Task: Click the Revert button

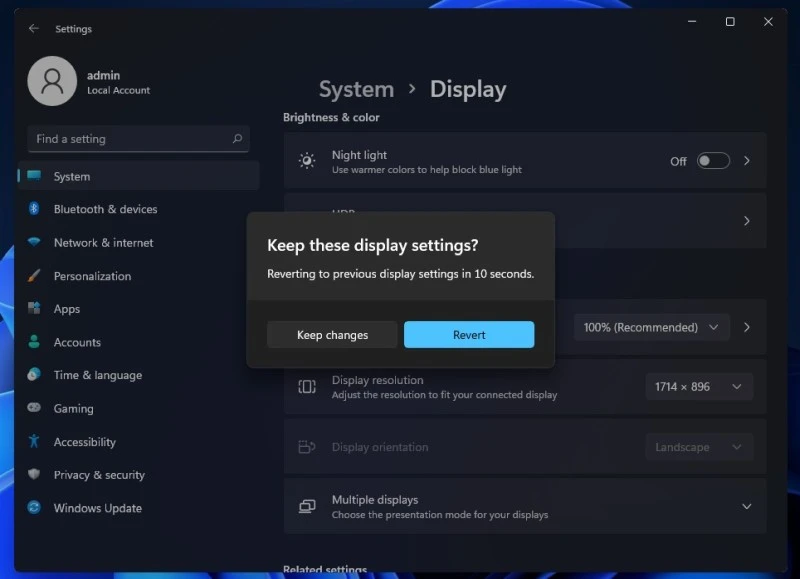Action: click(469, 335)
